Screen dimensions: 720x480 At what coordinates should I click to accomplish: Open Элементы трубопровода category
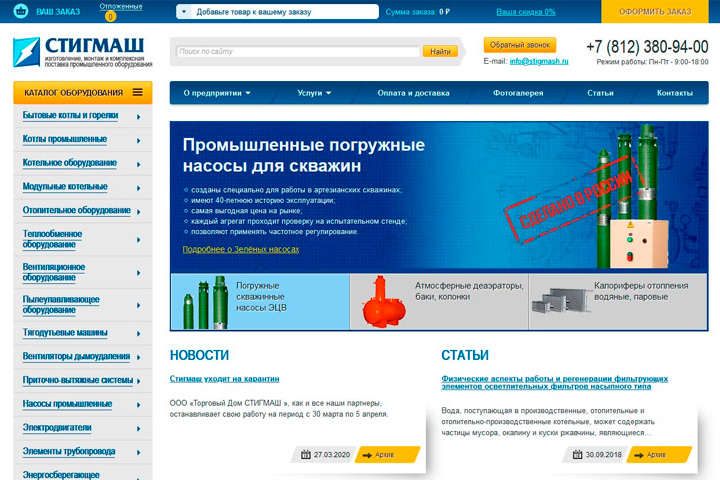point(69,452)
